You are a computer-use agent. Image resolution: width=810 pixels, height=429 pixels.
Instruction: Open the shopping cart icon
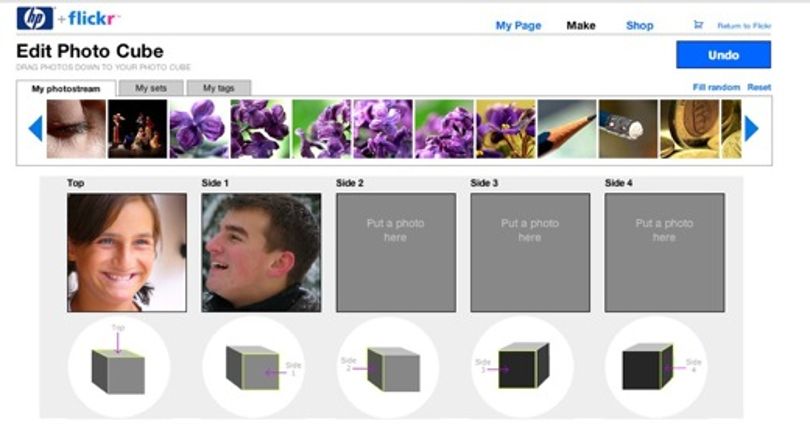(x=698, y=25)
